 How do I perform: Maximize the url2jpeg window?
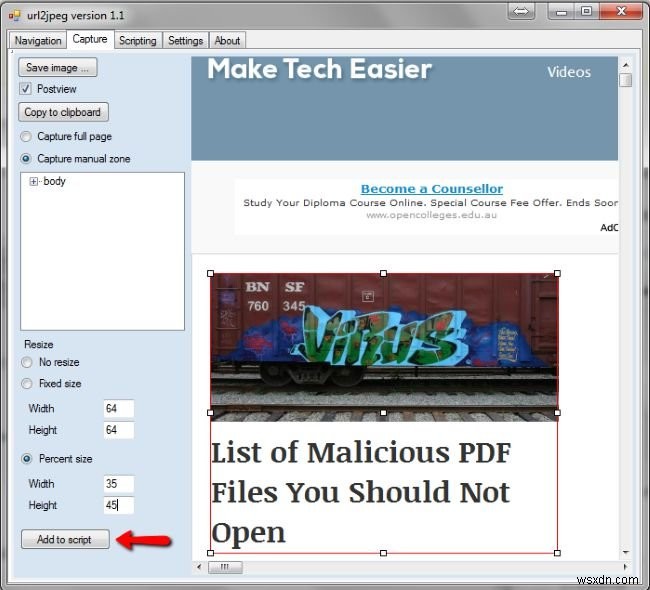point(586,11)
